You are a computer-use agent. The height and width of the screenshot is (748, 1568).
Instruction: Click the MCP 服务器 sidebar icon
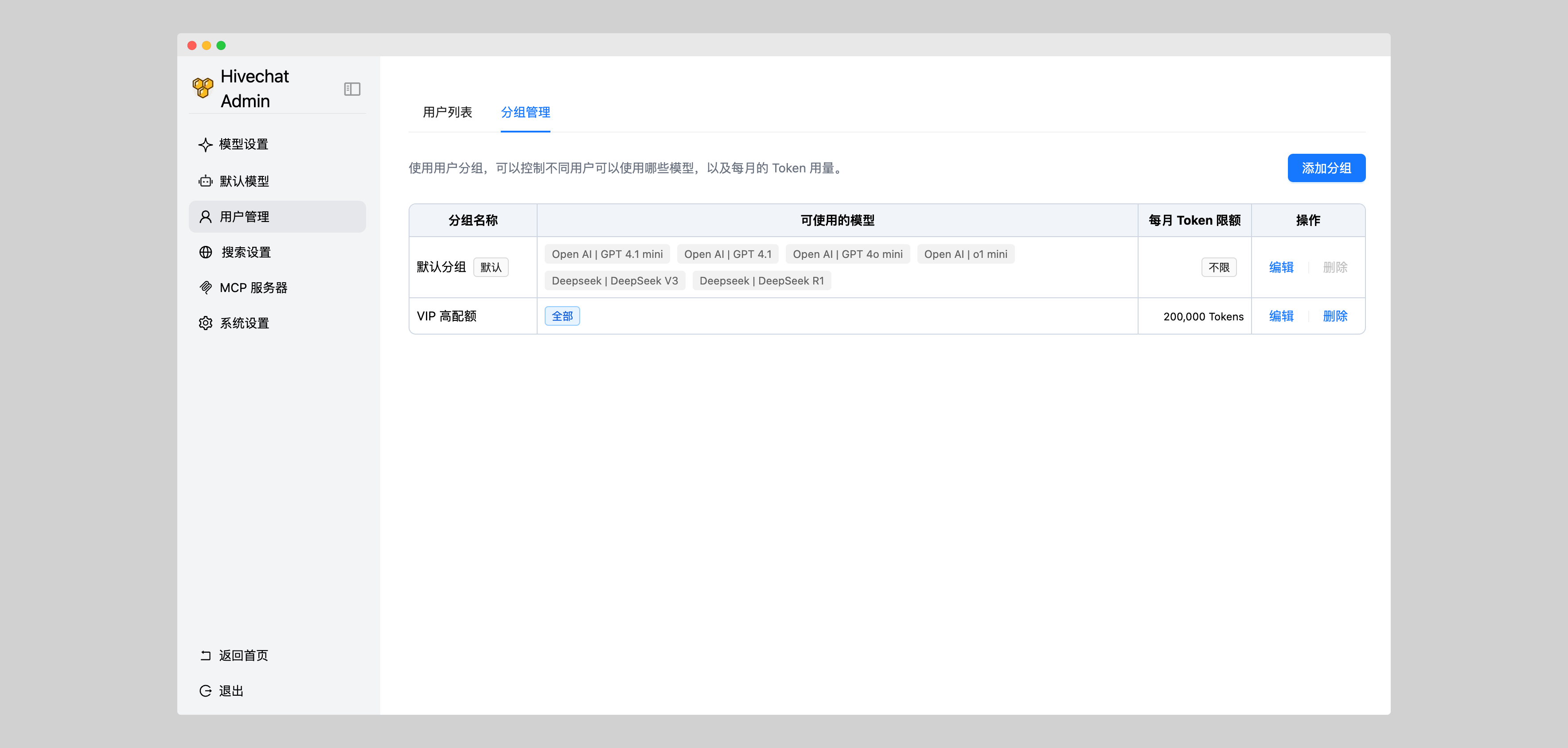205,288
